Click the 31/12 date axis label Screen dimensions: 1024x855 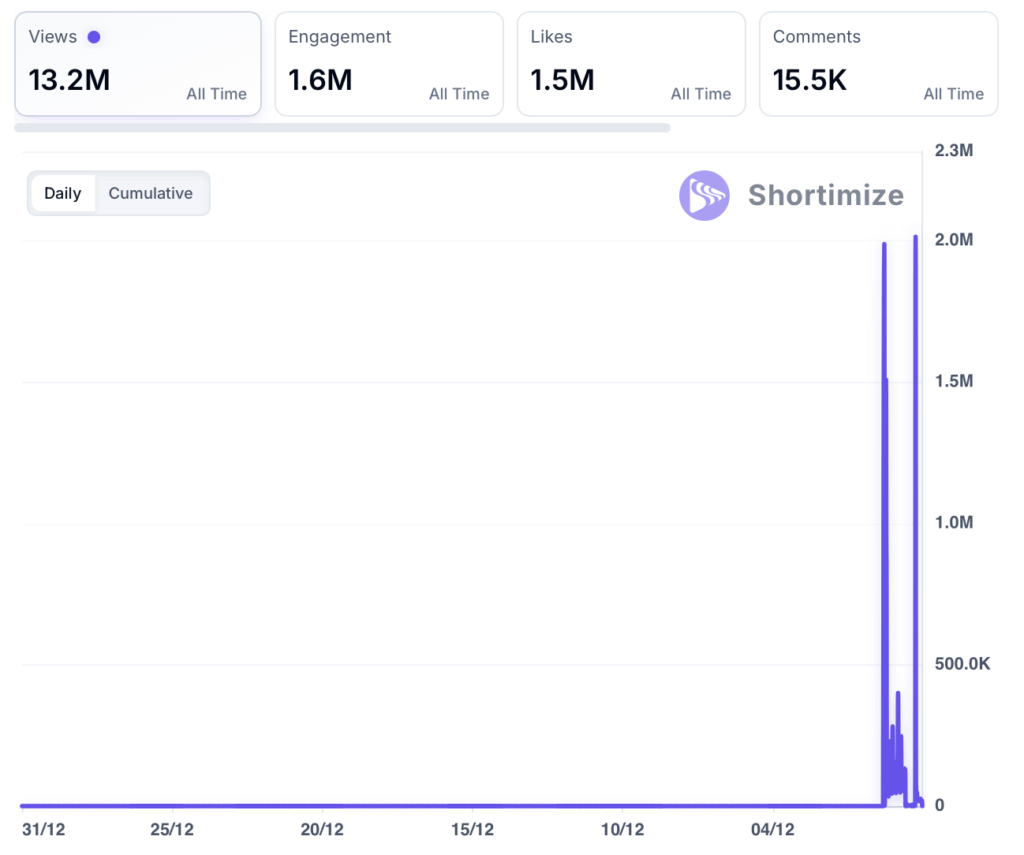[43, 830]
